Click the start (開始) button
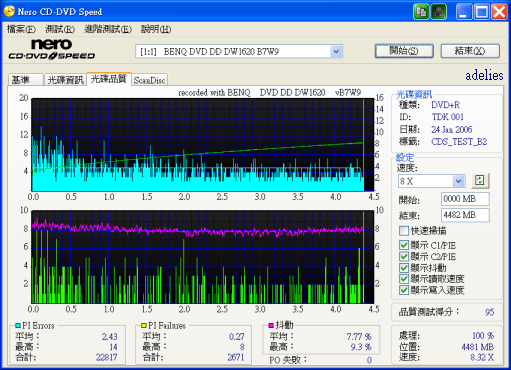 click(x=404, y=51)
